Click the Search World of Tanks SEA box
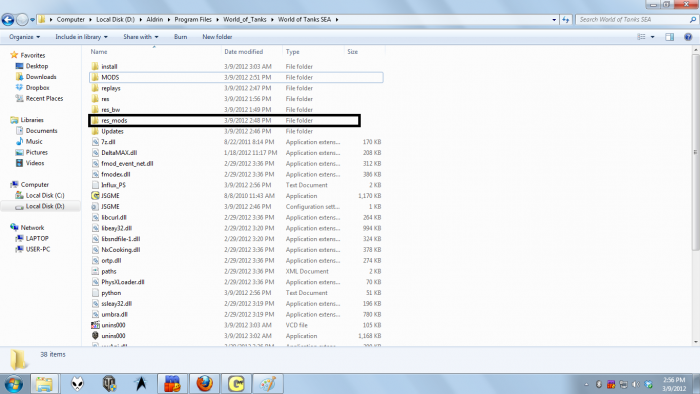The width and height of the screenshot is (700, 394). pyautogui.click(x=633, y=20)
